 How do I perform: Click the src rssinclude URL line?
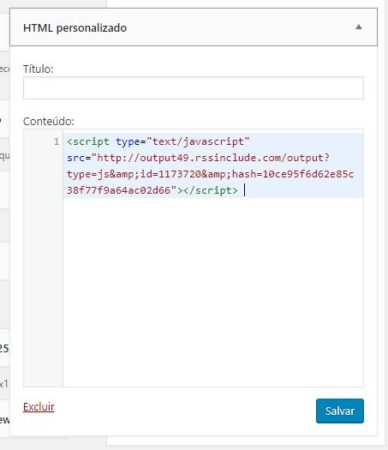pos(198,158)
